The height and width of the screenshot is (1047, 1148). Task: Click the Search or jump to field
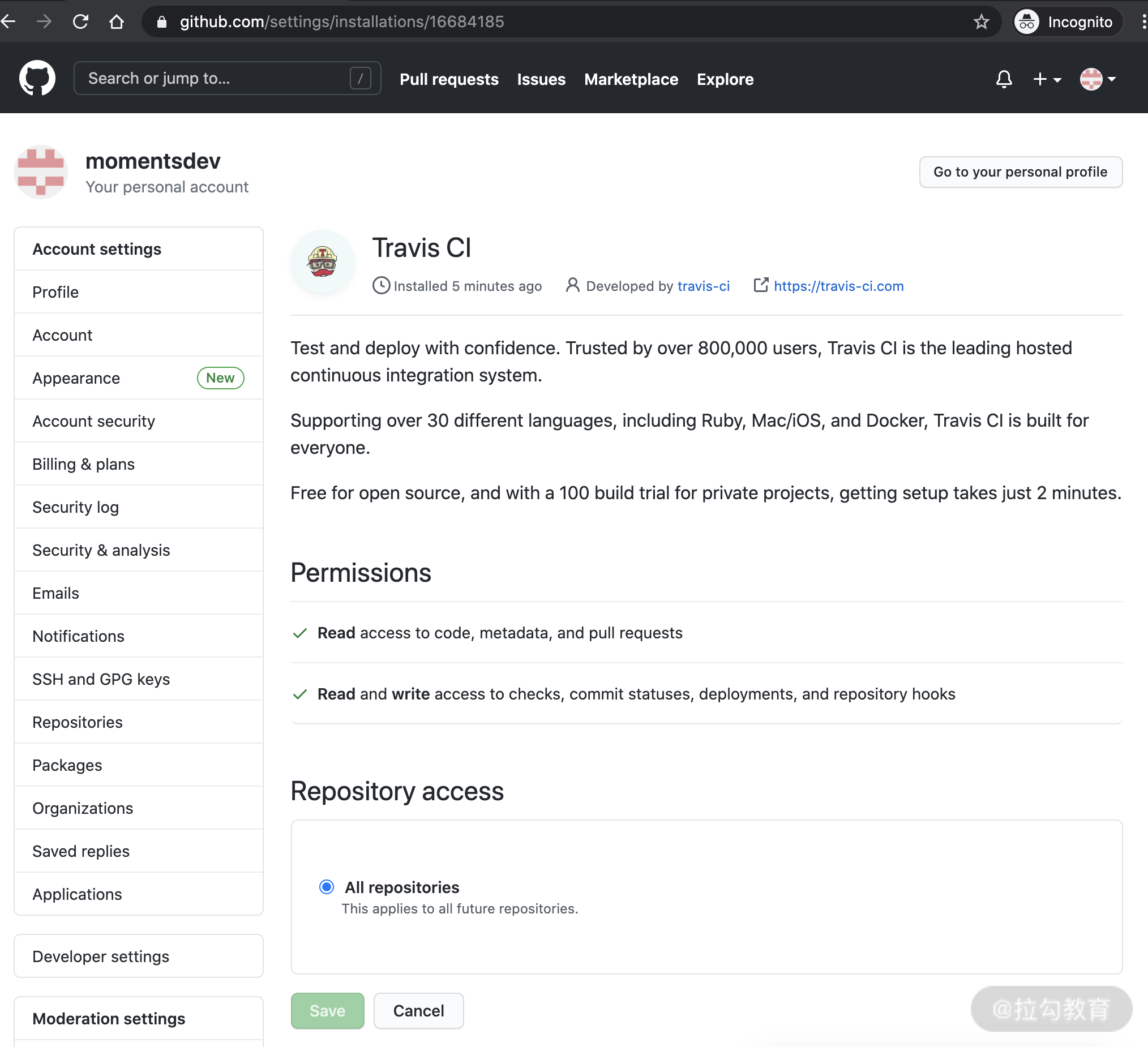point(216,79)
